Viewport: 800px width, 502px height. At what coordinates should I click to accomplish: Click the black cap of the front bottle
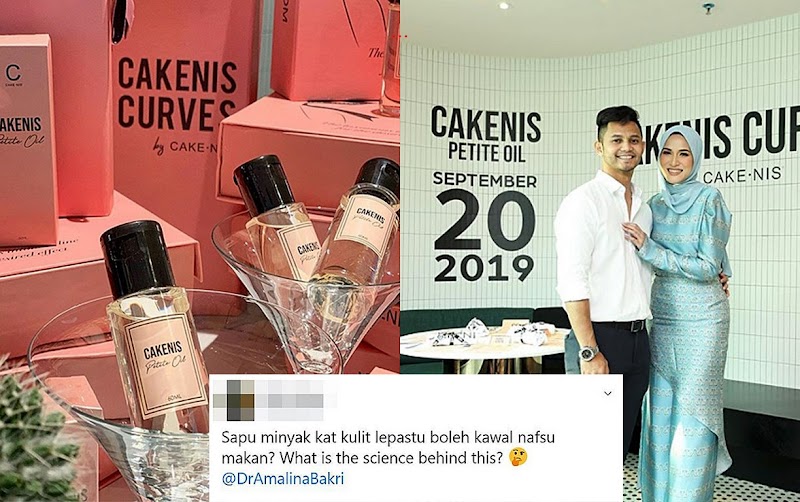[137, 260]
